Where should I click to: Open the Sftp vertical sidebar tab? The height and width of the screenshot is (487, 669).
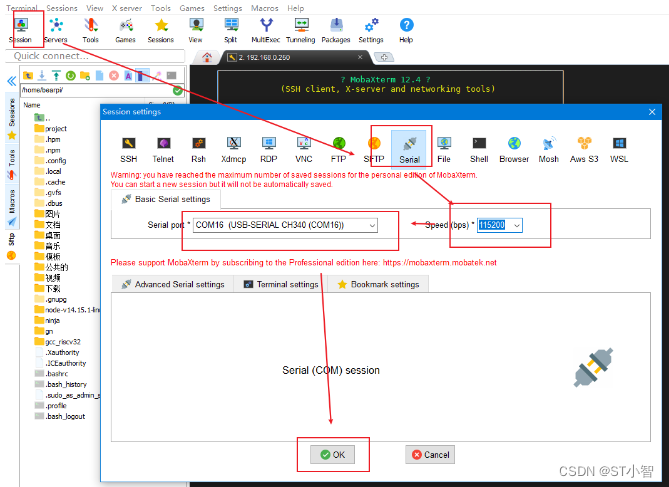(x=12, y=246)
